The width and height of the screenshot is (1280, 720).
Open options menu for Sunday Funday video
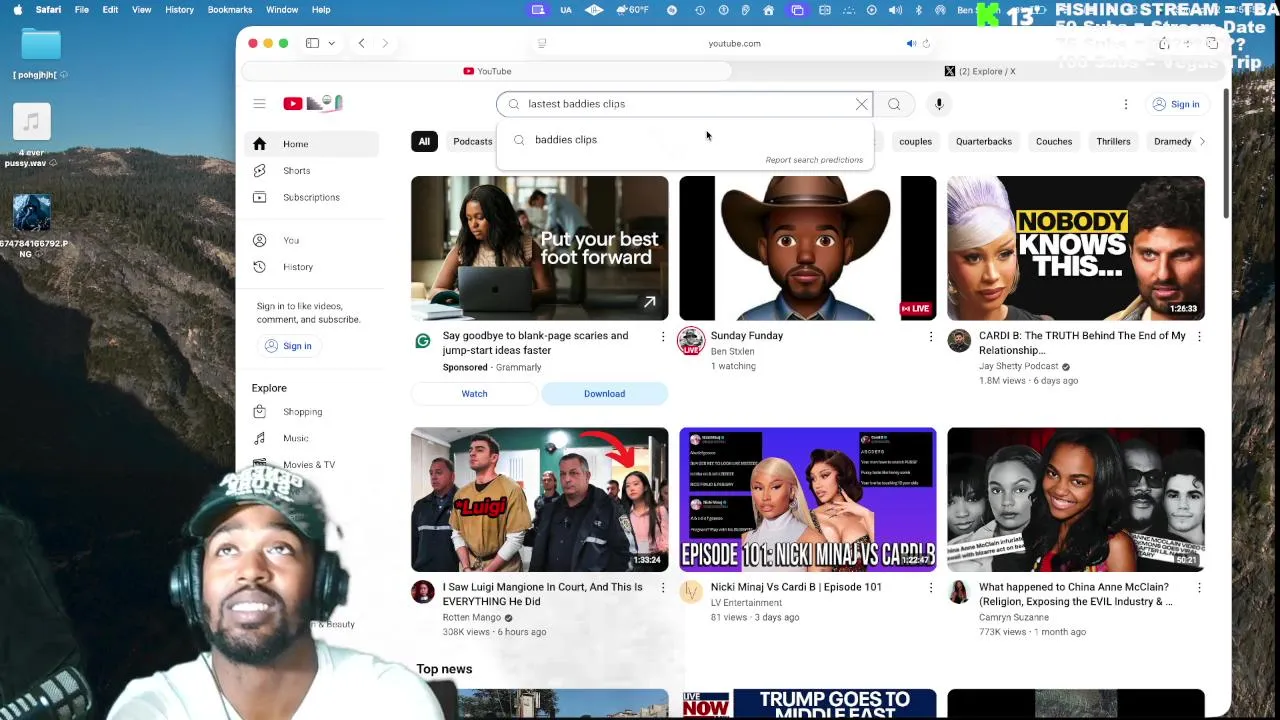pyautogui.click(x=931, y=337)
